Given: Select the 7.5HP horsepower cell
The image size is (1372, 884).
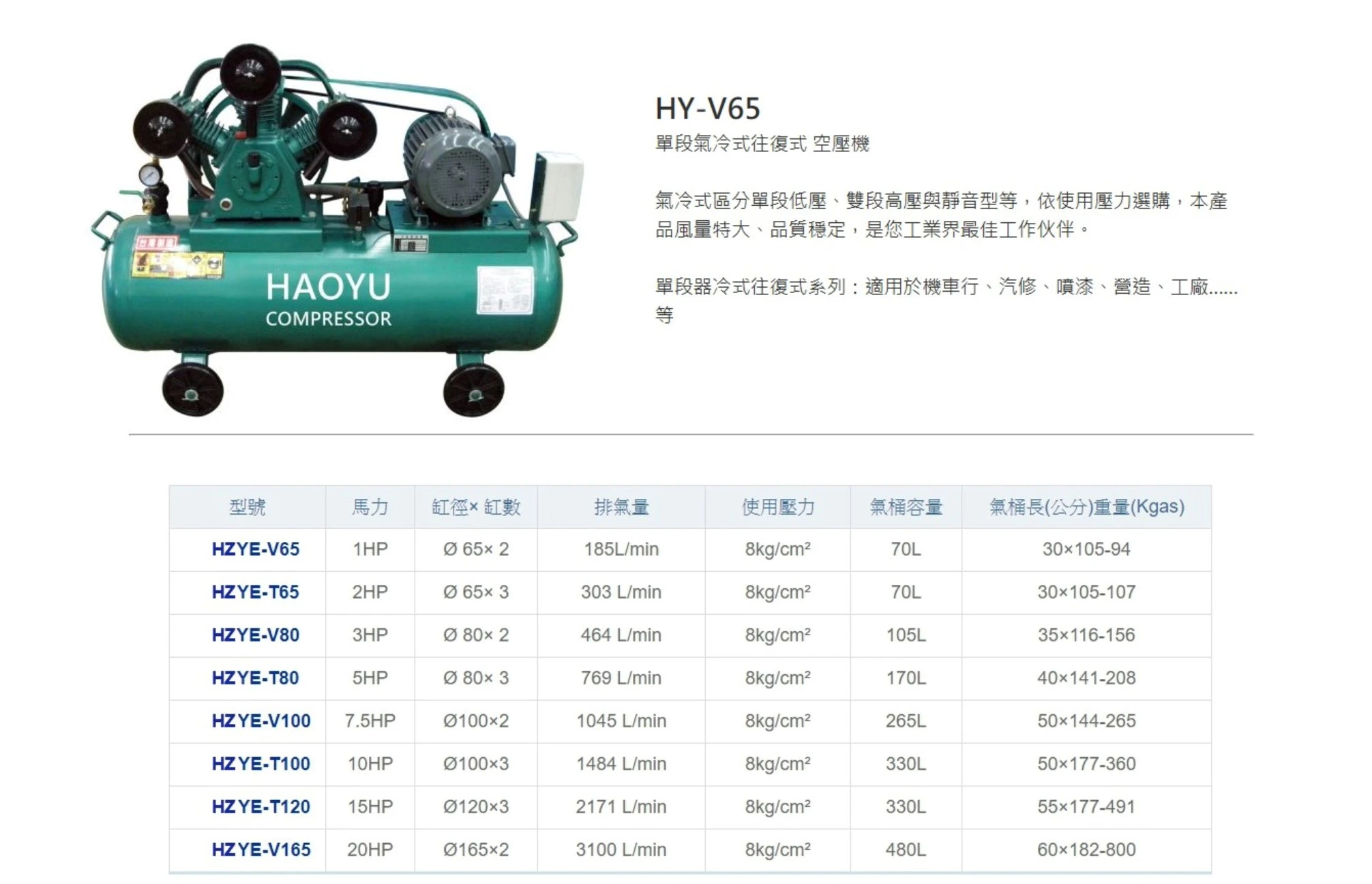Looking at the screenshot, I should point(370,721).
